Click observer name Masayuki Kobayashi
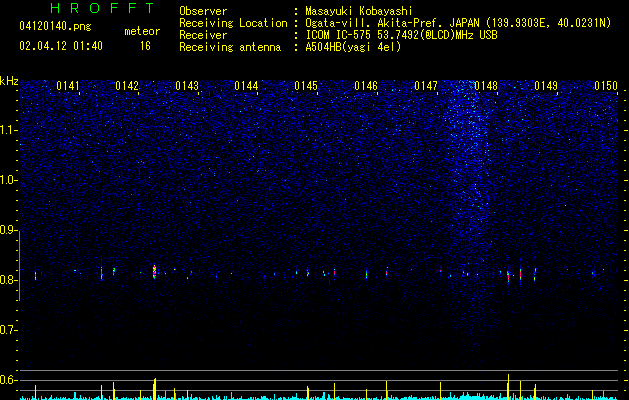Image resolution: width=629 pixels, height=400 pixels. tap(359, 11)
